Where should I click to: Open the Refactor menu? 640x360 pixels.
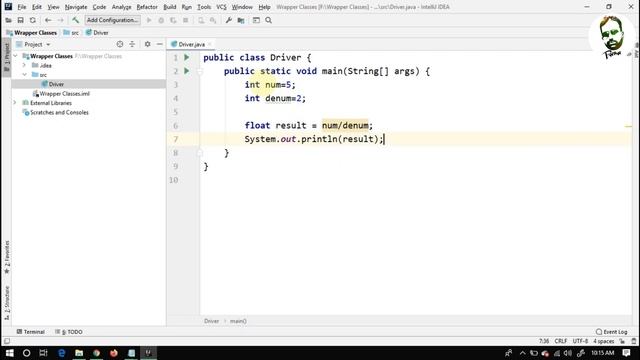point(147,7)
